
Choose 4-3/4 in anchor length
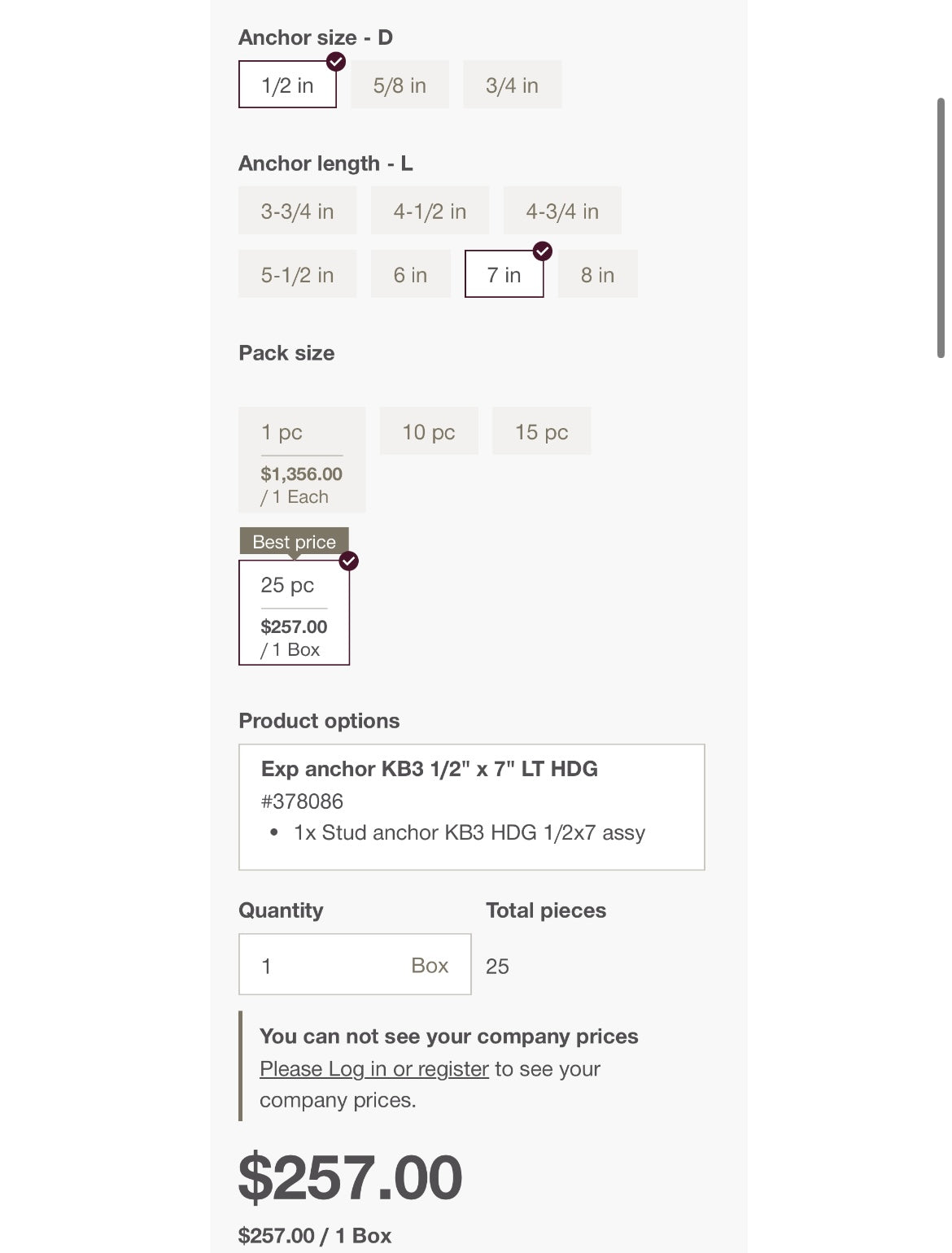[x=562, y=211]
